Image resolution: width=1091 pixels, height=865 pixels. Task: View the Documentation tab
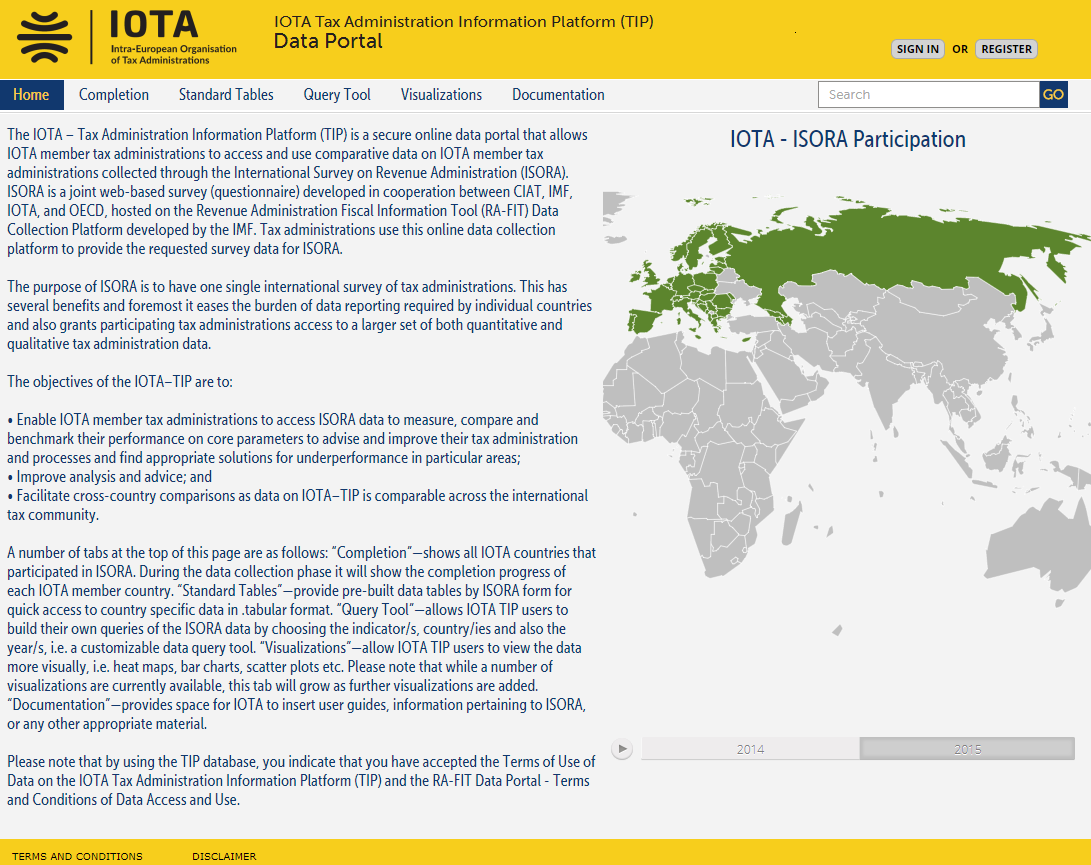click(558, 95)
